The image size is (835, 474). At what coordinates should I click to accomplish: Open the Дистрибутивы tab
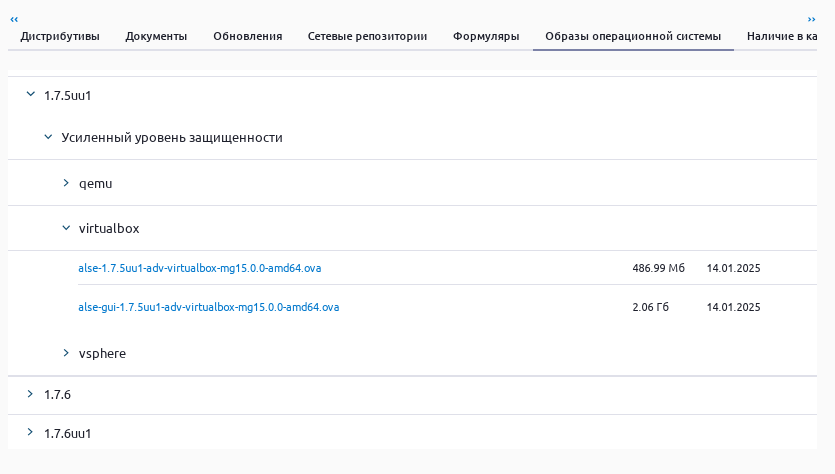(x=60, y=36)
